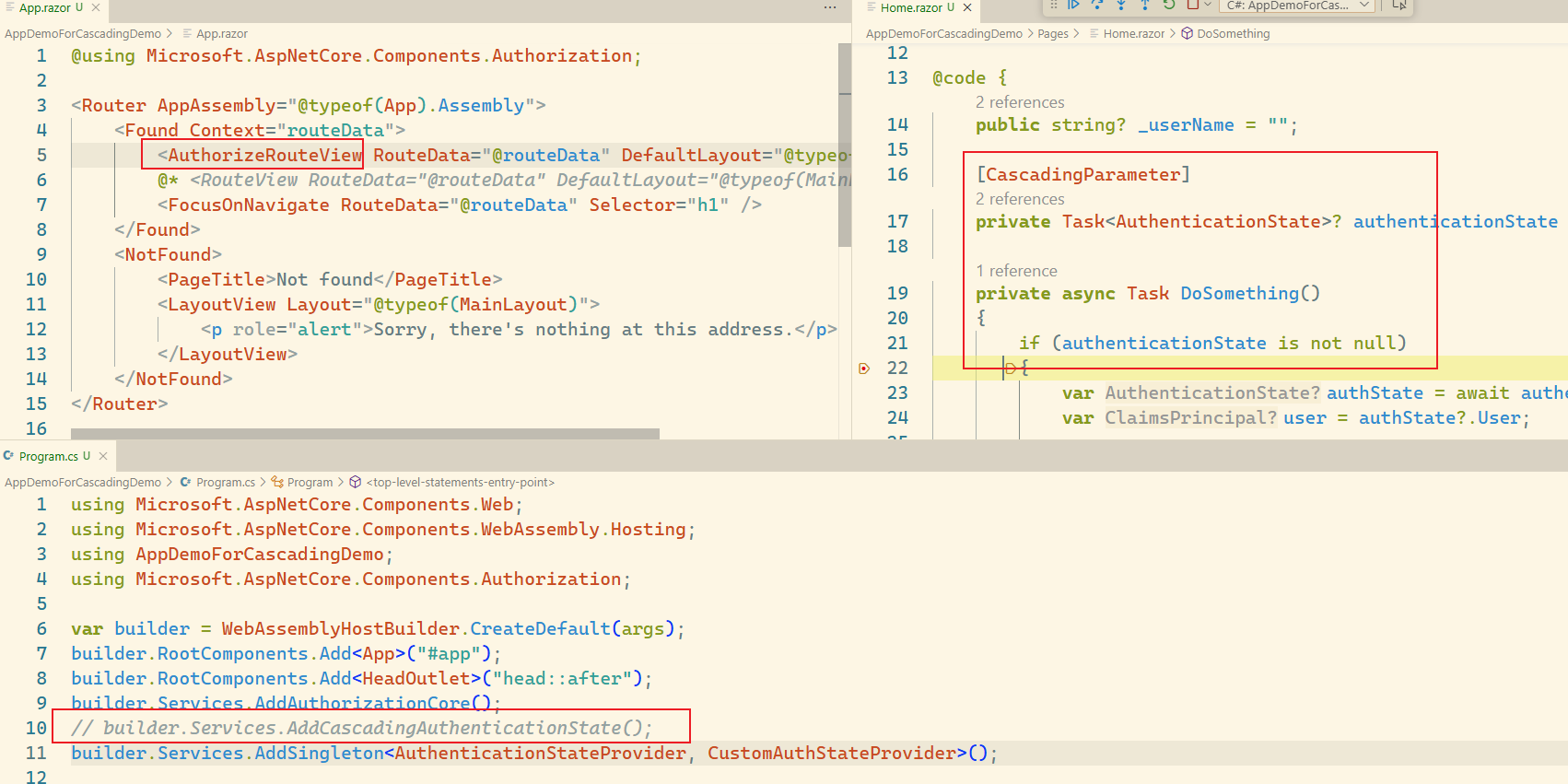Viewport: 1568px width, 784px height.
Task: Click '2 references' CodeLens above authenticationState
Action: 1020,199
